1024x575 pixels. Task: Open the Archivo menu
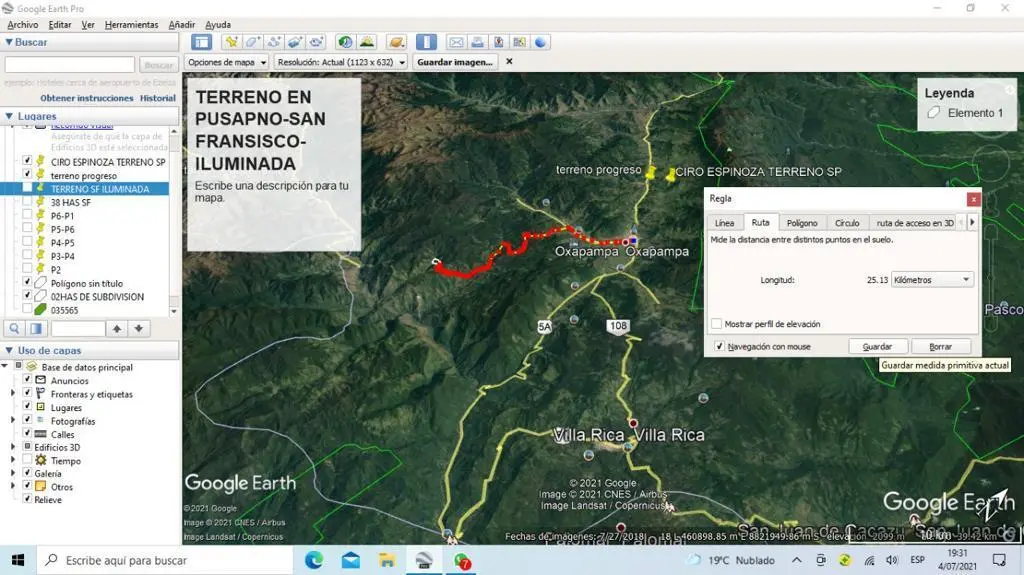(x=22, y=25)
